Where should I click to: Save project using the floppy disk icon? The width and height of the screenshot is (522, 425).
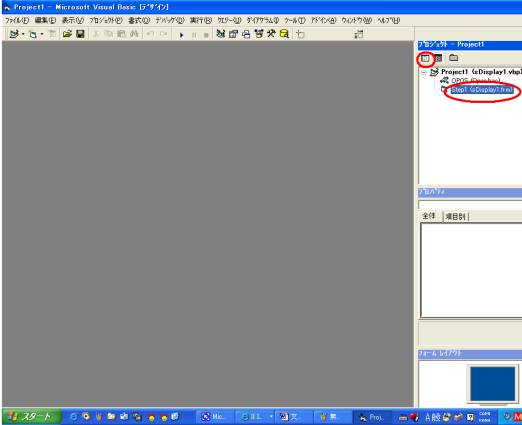point(80,34)
